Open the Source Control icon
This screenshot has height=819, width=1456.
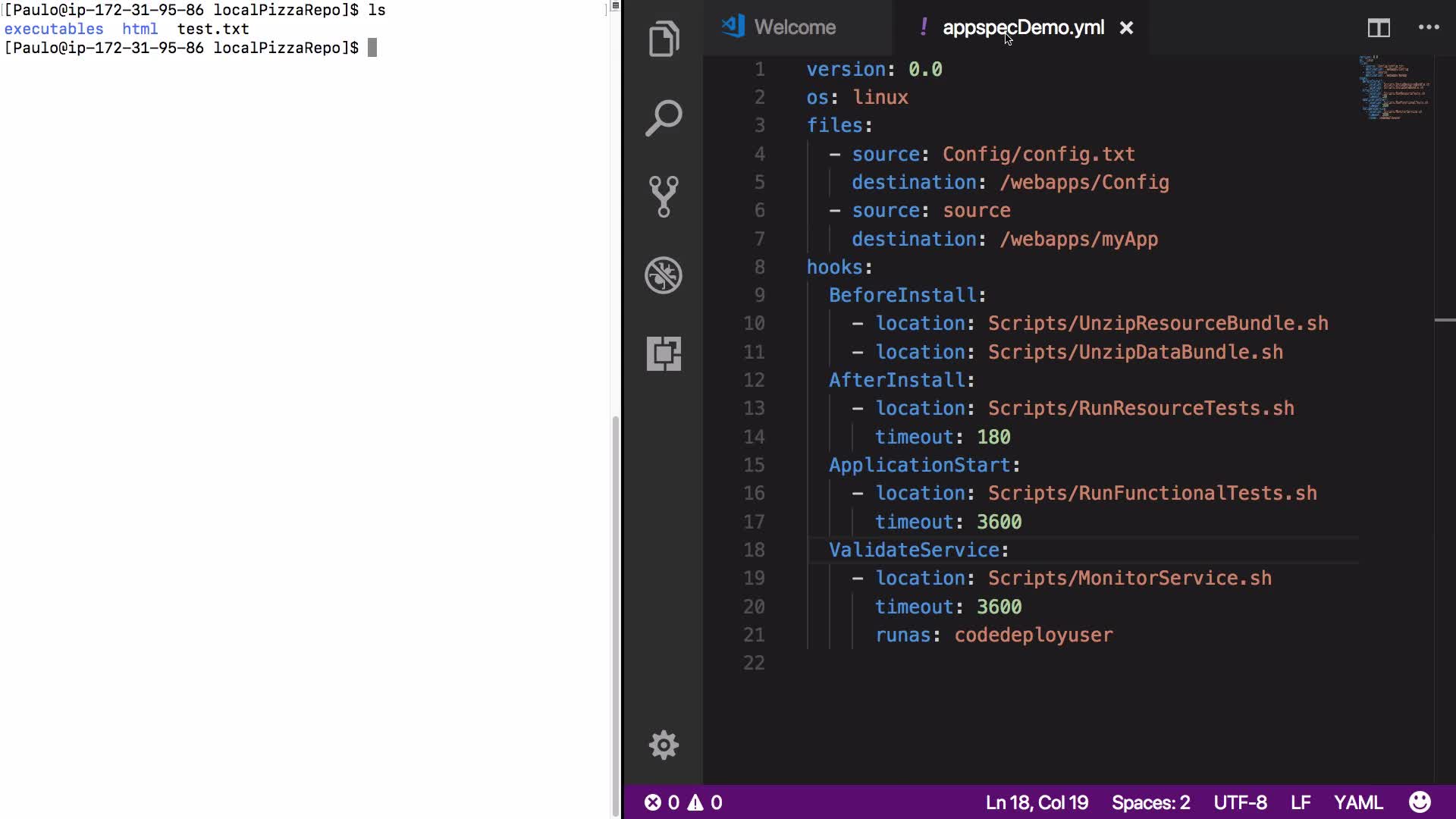664,196
